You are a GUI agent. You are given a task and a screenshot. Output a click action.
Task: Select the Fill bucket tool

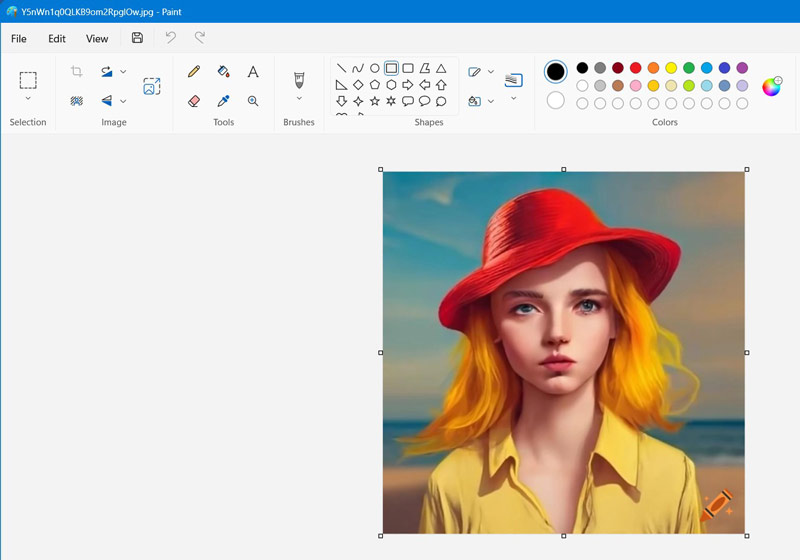click(223, 71)
